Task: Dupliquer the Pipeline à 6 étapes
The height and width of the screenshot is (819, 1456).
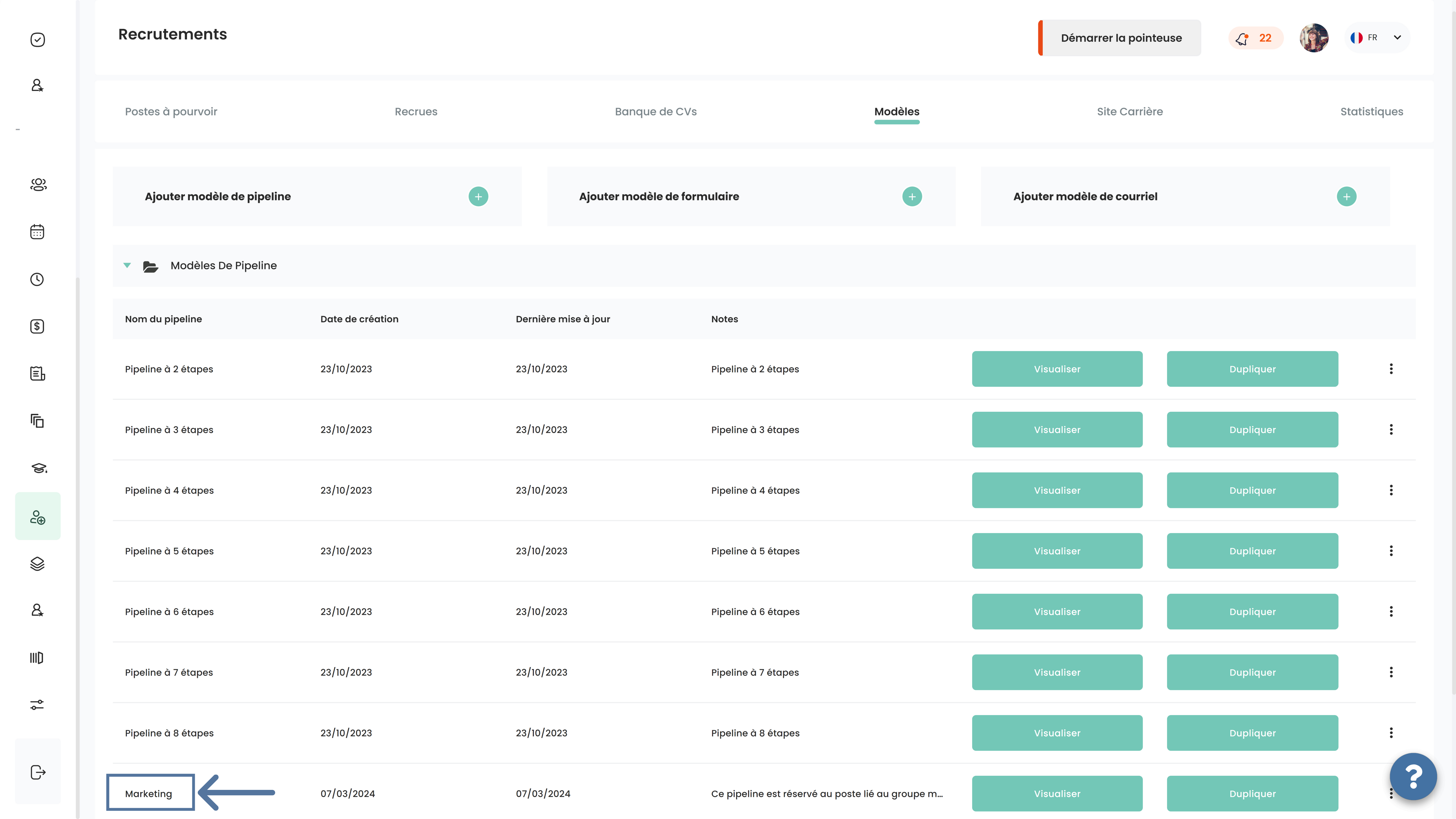Action: coord(1252,612)
